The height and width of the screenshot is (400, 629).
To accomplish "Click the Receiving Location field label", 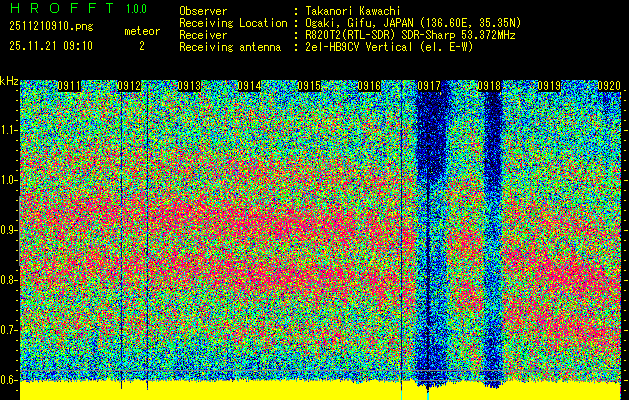I will pyautogui.click(x=233, y=23).
